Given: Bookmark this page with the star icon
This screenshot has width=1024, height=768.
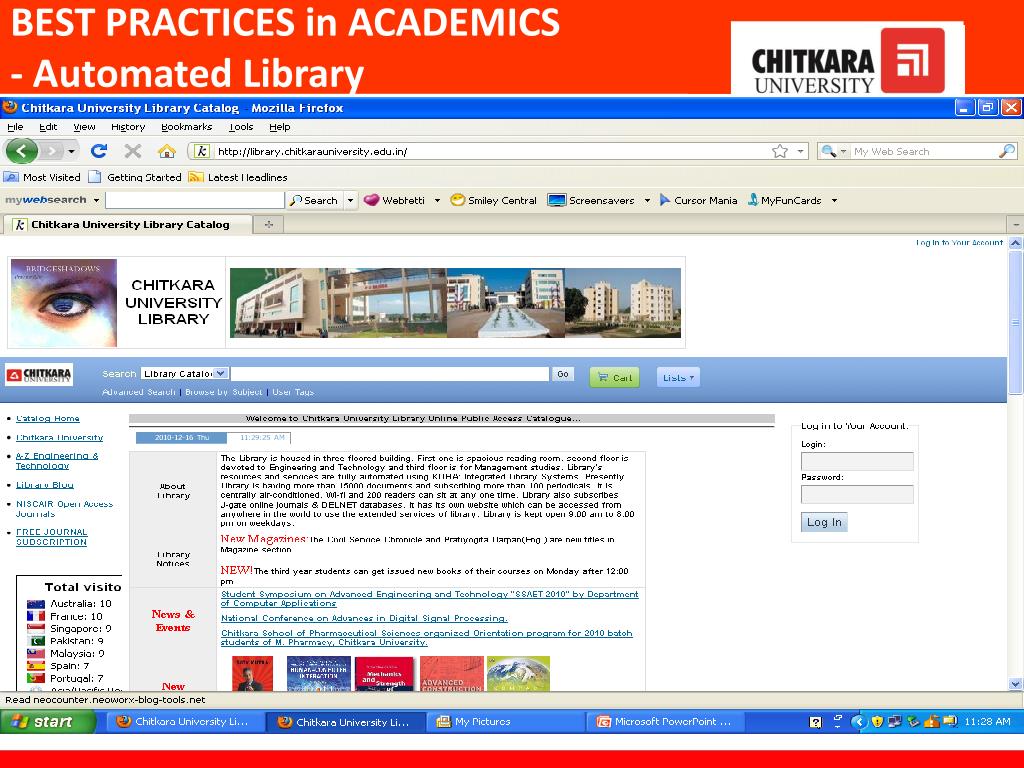Looking at the screenshot, I should [x=780, y=152].
